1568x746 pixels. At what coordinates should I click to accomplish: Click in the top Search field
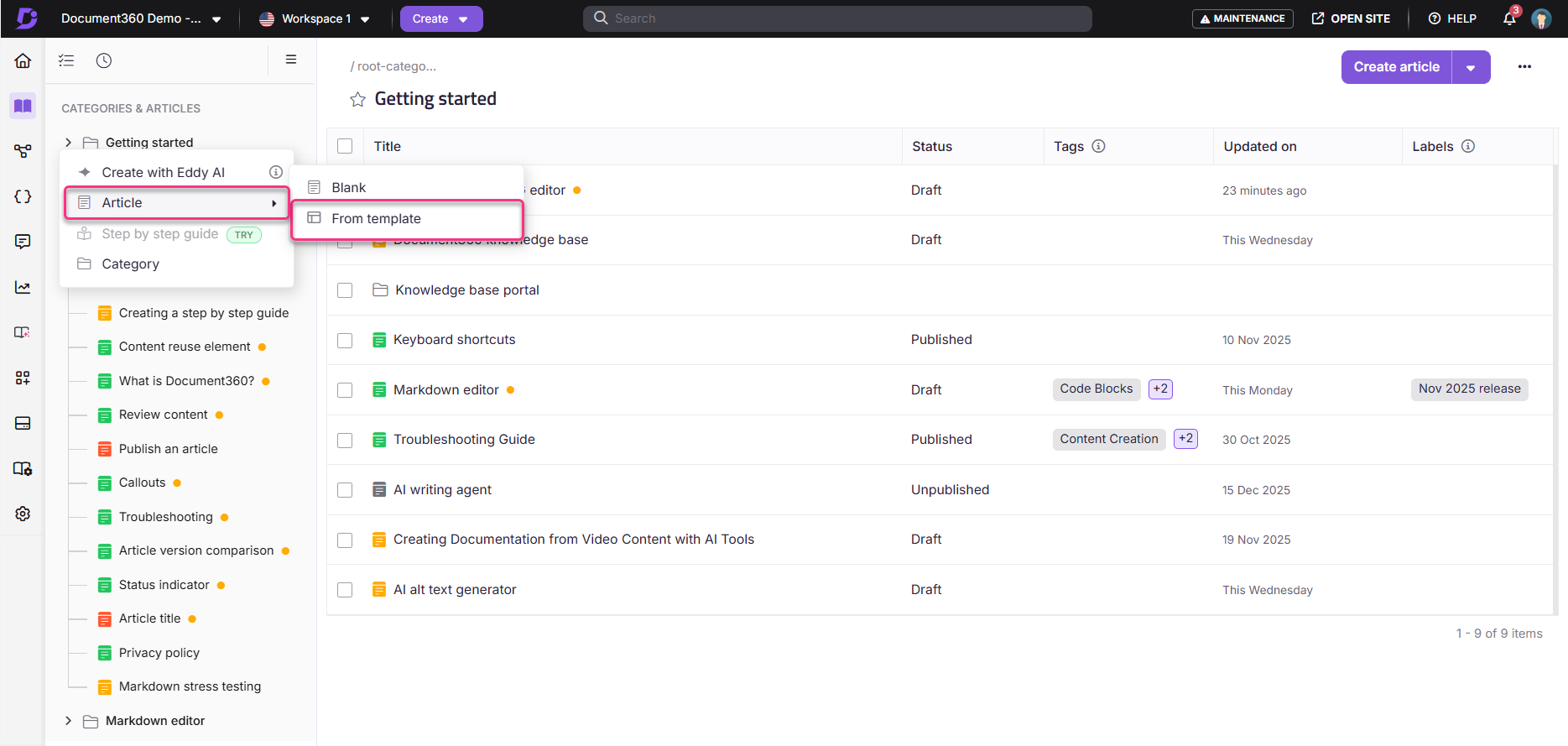click(837, 18)
